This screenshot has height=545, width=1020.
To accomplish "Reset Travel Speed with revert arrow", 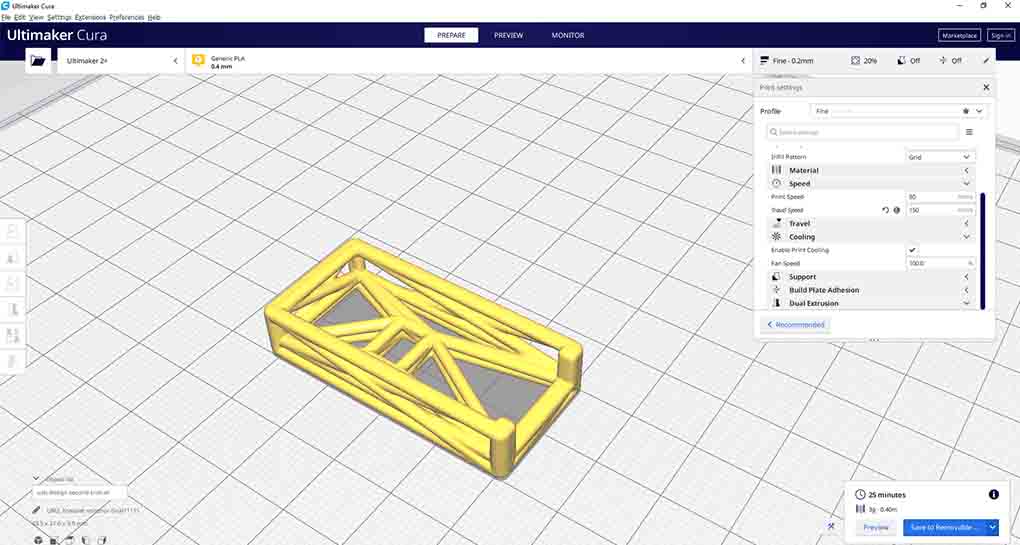I will click(885, 210).
